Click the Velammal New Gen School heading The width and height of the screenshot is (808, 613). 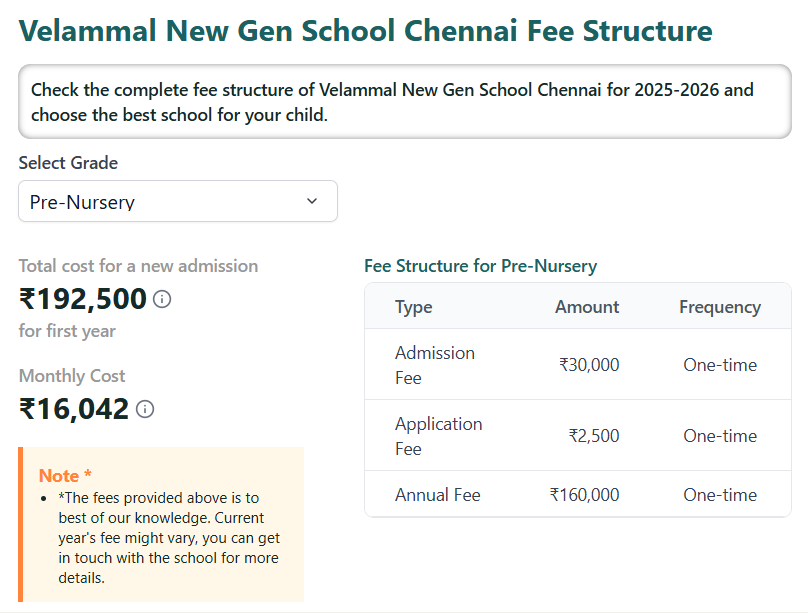click(x=367, y=31)
